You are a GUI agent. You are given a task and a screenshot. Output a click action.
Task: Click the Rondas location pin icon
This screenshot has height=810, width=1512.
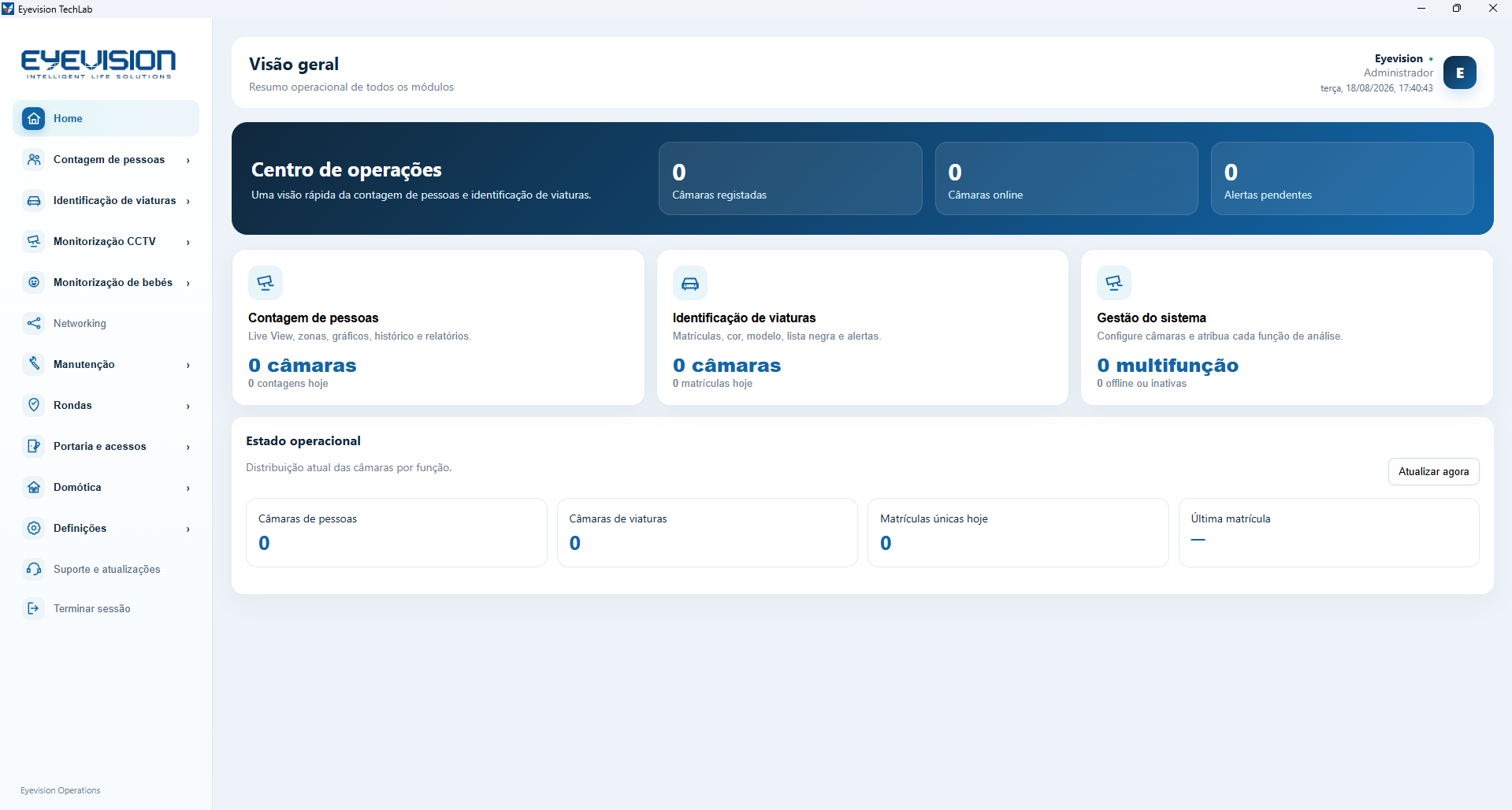[x=34, y=405]
